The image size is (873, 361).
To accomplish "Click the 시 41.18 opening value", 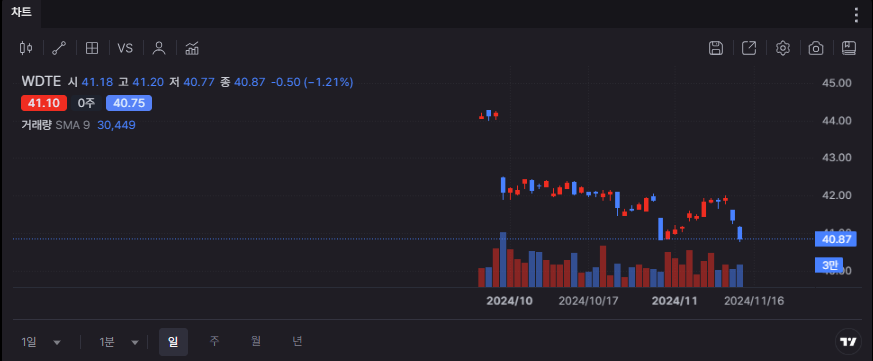I will (x=90, y=82).
